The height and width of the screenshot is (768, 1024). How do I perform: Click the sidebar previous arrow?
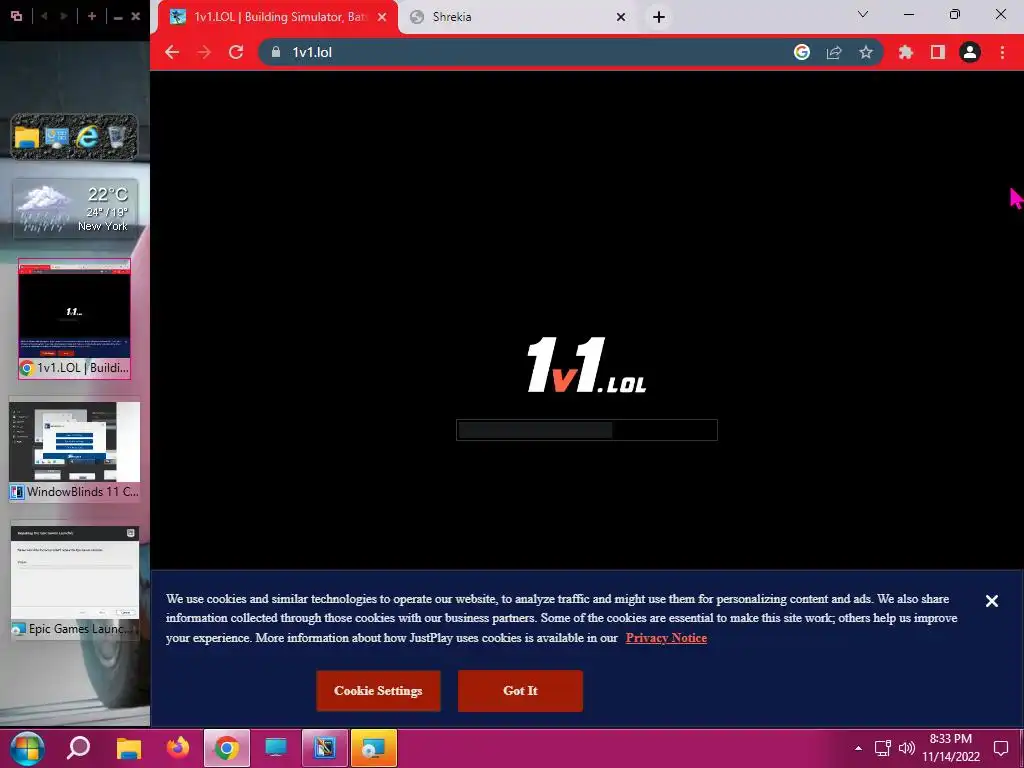[44, 16]
